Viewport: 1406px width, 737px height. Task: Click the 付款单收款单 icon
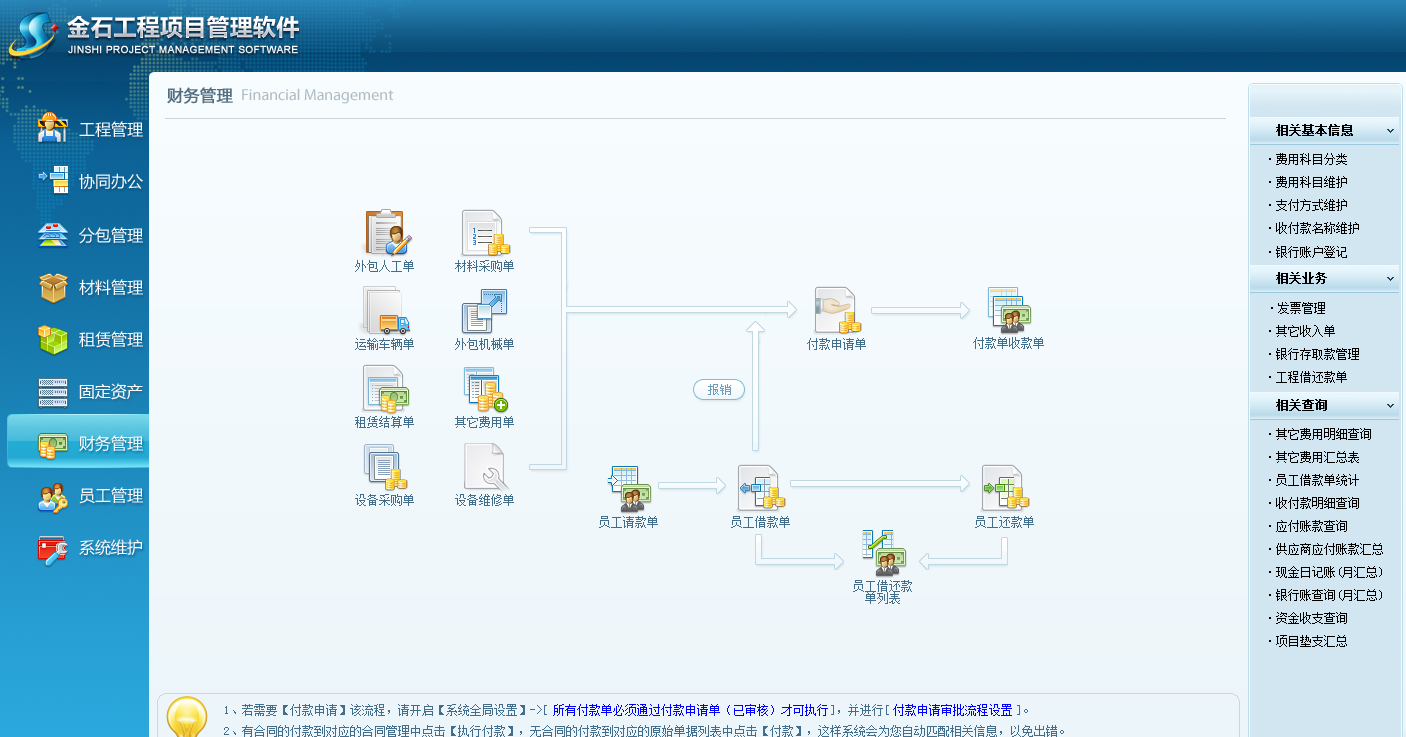tap(1008, 311)
